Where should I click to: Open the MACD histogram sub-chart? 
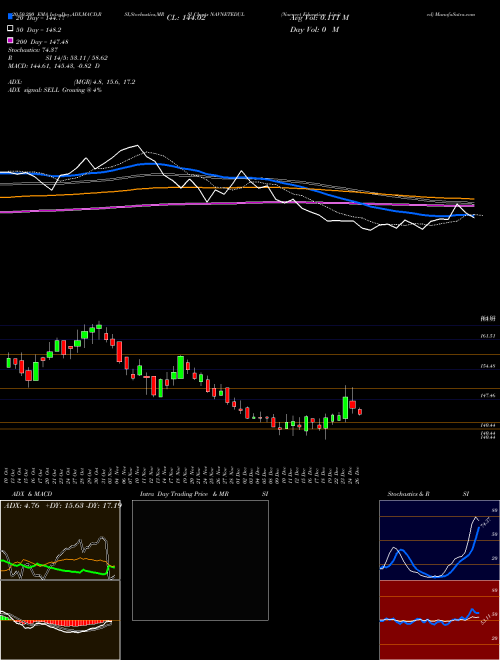click(x=60, y=620)
